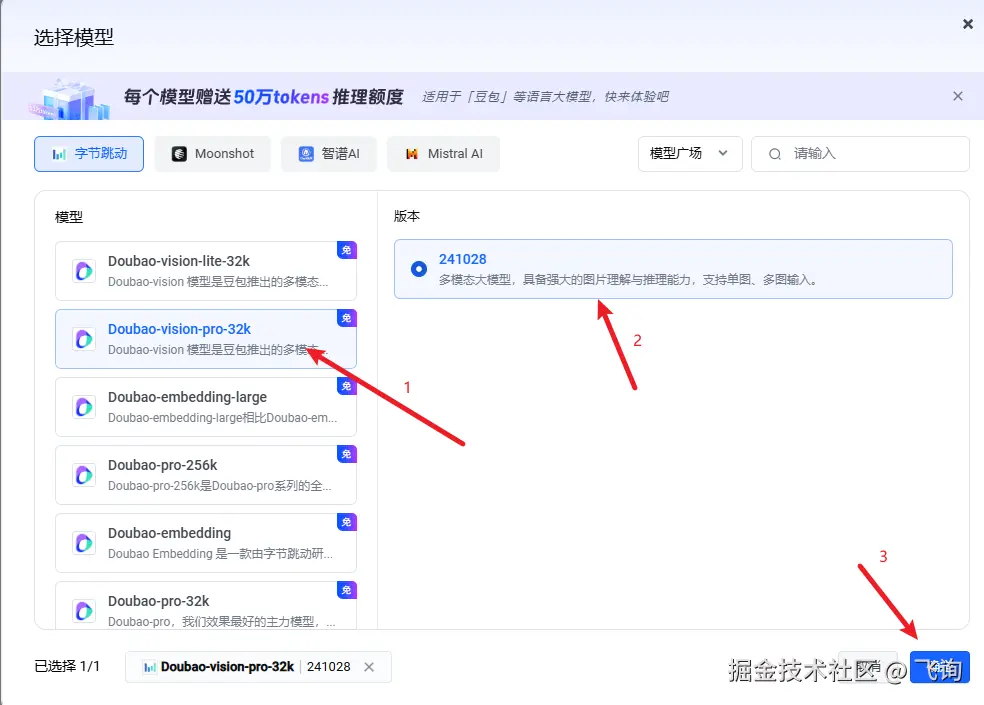Click the 字节跳动 tab bar-chart icon
This screenshot has height=705, width=984.
(x=59, y=154)
